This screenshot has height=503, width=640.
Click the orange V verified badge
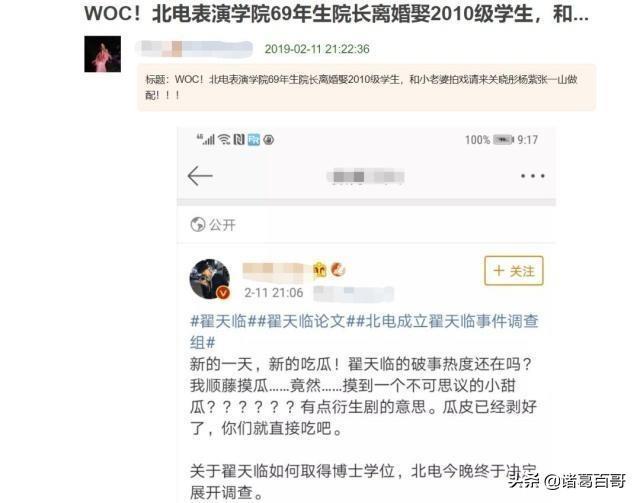pos(223,293)
